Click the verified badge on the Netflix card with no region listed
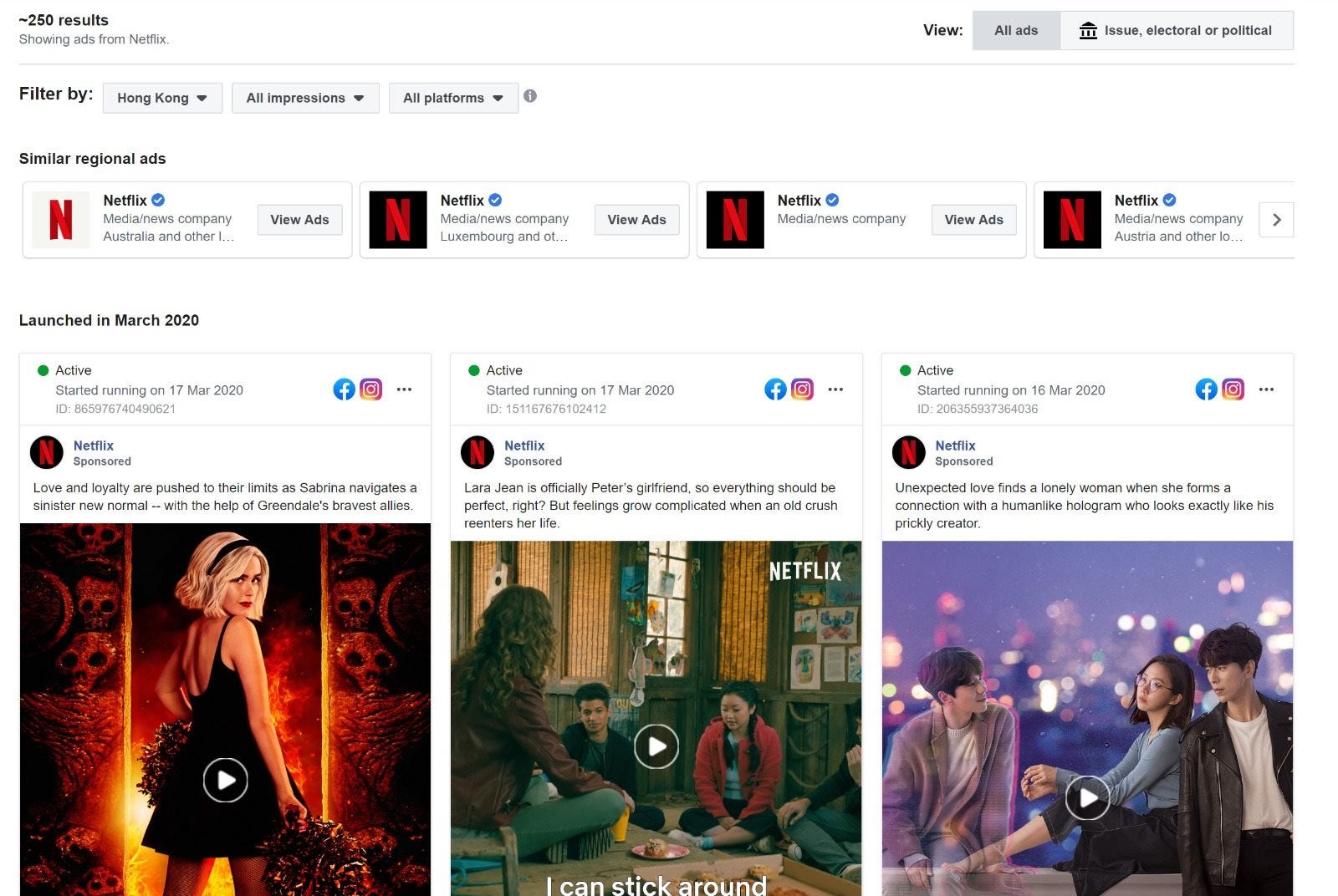 click(x=832, y=200)
